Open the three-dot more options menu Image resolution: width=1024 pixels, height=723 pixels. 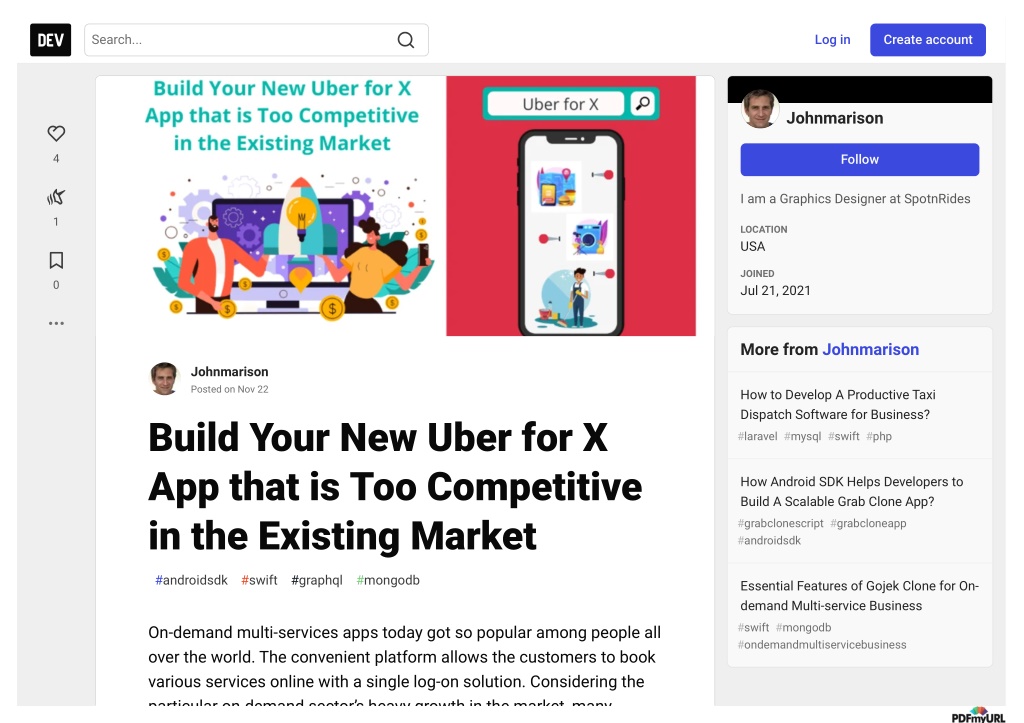pyautogui.click(x=56, y=323)
